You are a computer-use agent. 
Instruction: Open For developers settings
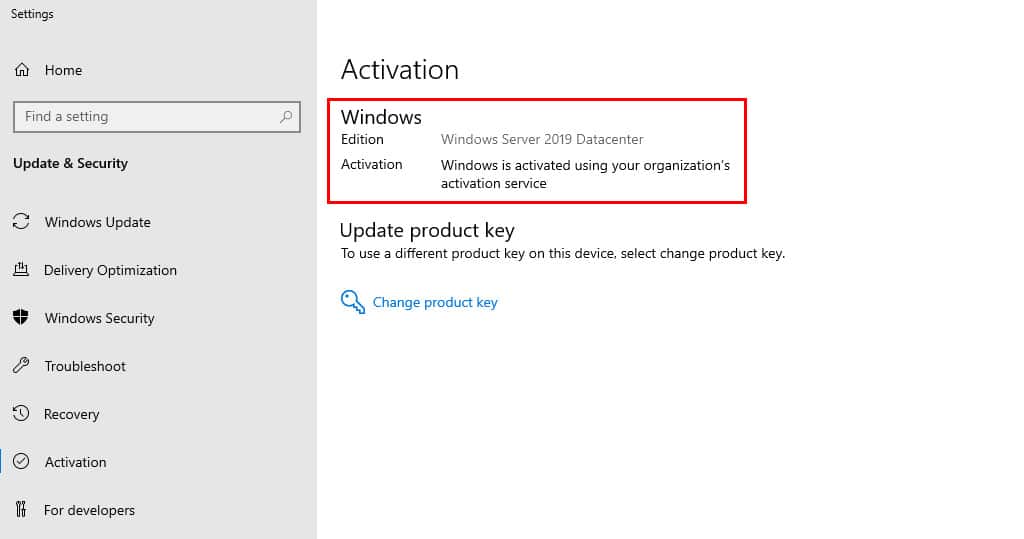(x=89, y=510)
